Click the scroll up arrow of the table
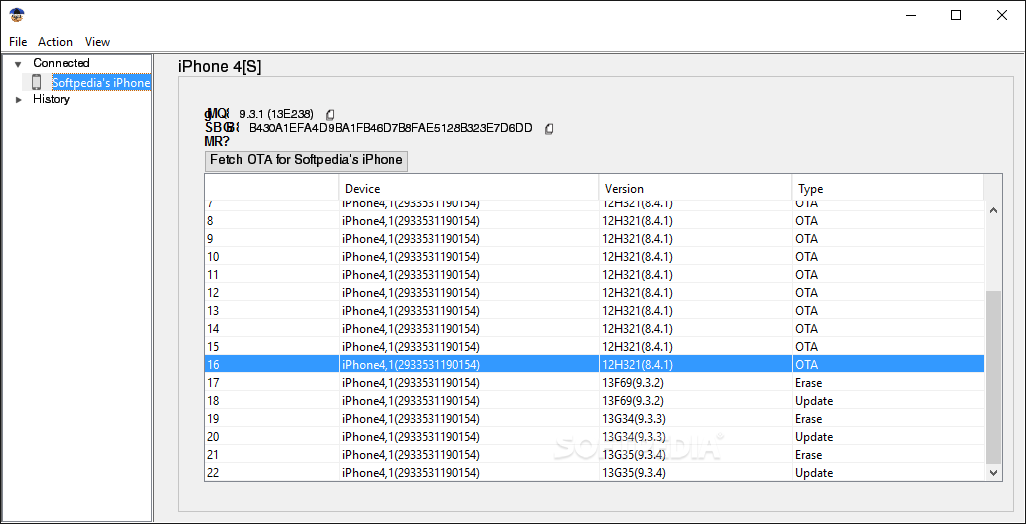This screenshot has height=524, width=1026. (994, 211)
